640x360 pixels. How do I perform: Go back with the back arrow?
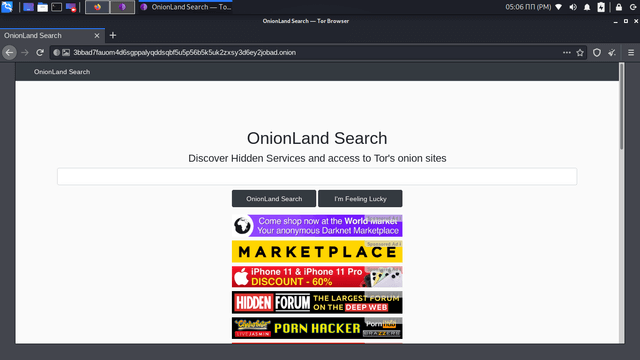coord(9,53)
